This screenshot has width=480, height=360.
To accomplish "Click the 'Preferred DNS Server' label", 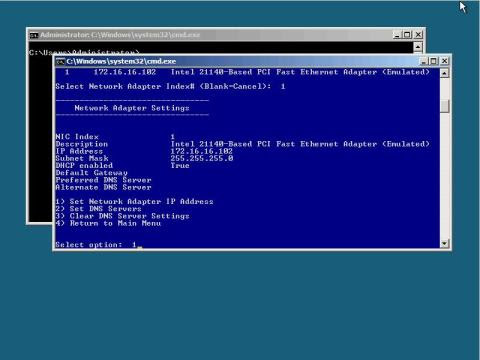I will coord(103,180).
